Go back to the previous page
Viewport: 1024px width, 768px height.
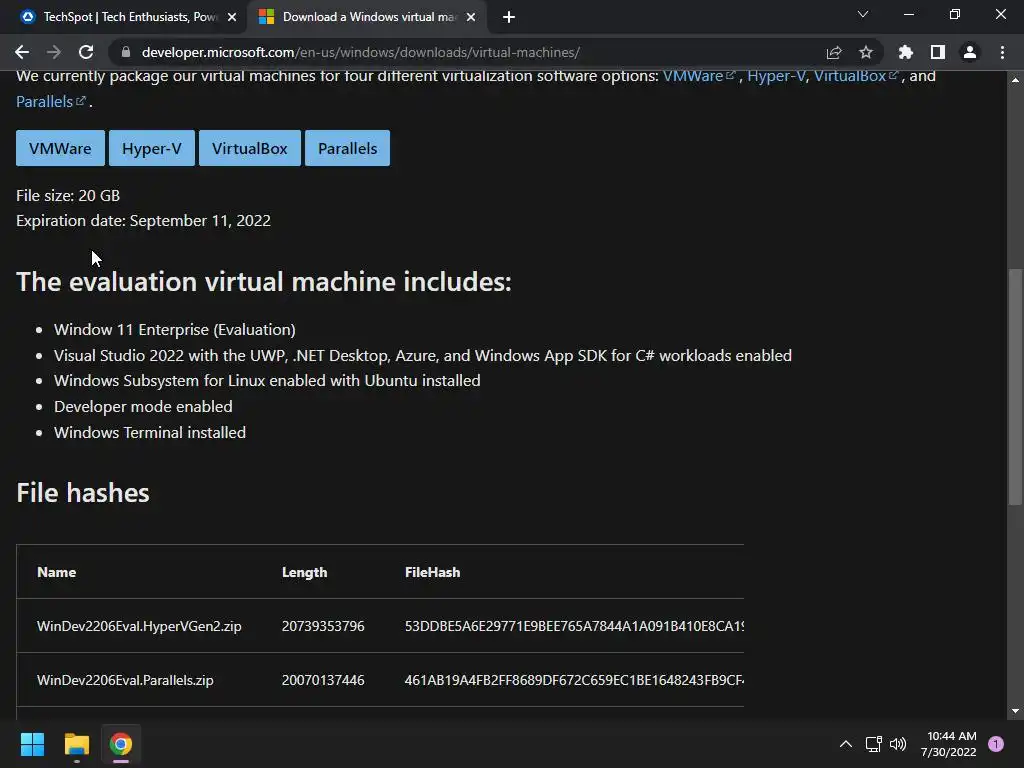point(22,52)
